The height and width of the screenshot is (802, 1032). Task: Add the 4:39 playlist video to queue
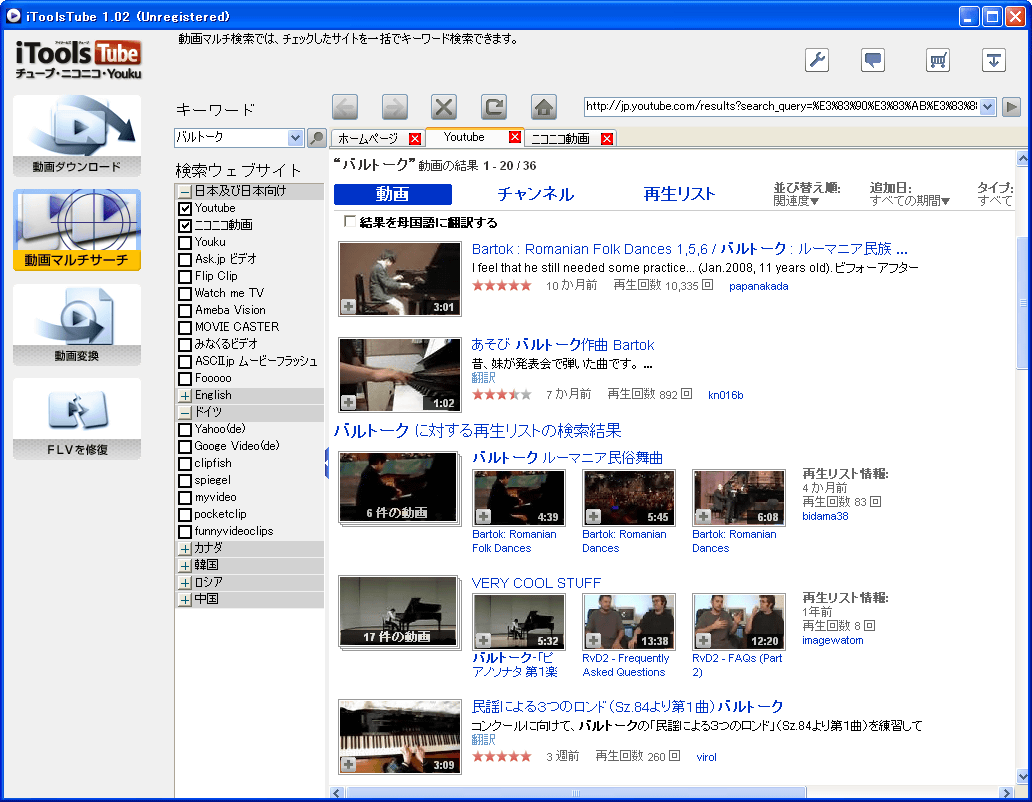[483, 516]
